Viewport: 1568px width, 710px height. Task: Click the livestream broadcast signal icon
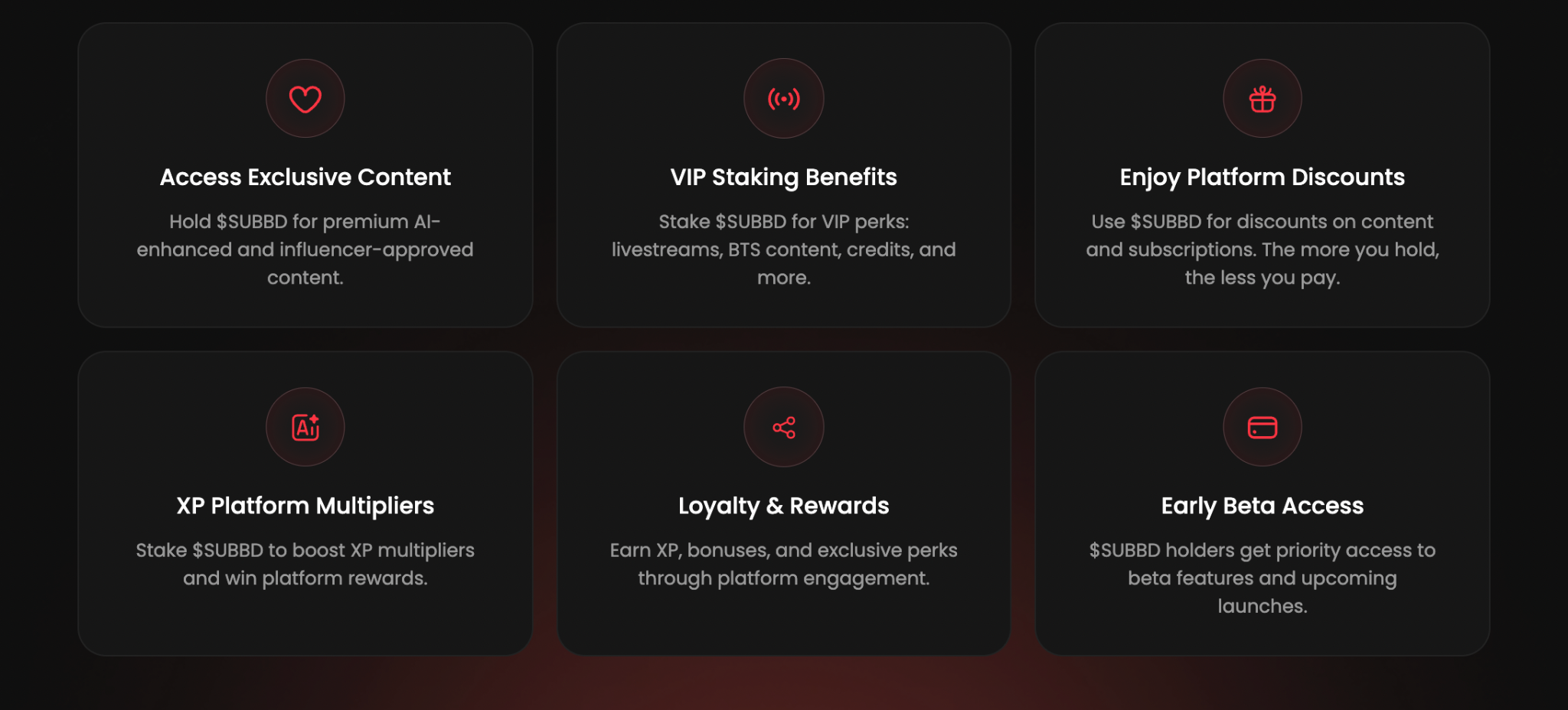(783, 99)
